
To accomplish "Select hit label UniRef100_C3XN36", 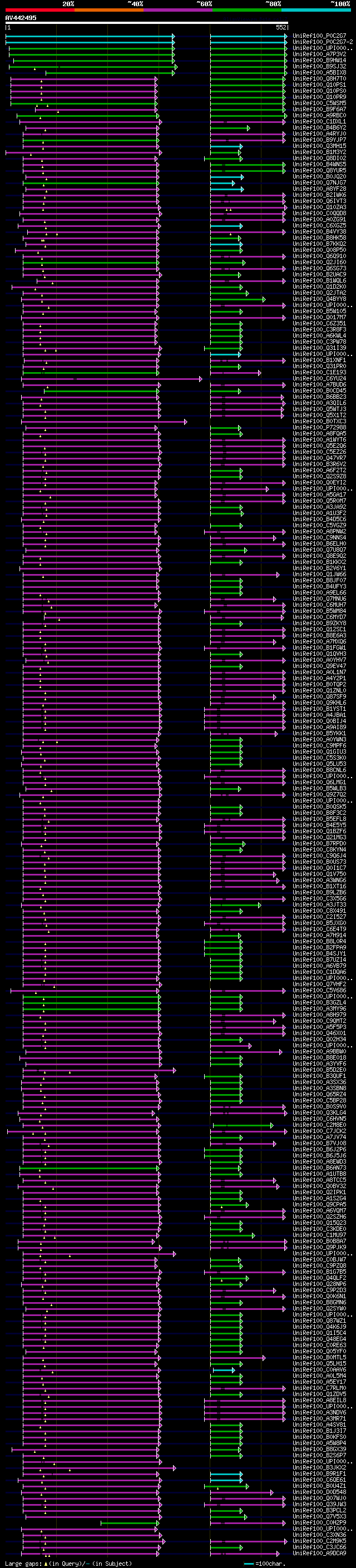I will [319, 1535].
